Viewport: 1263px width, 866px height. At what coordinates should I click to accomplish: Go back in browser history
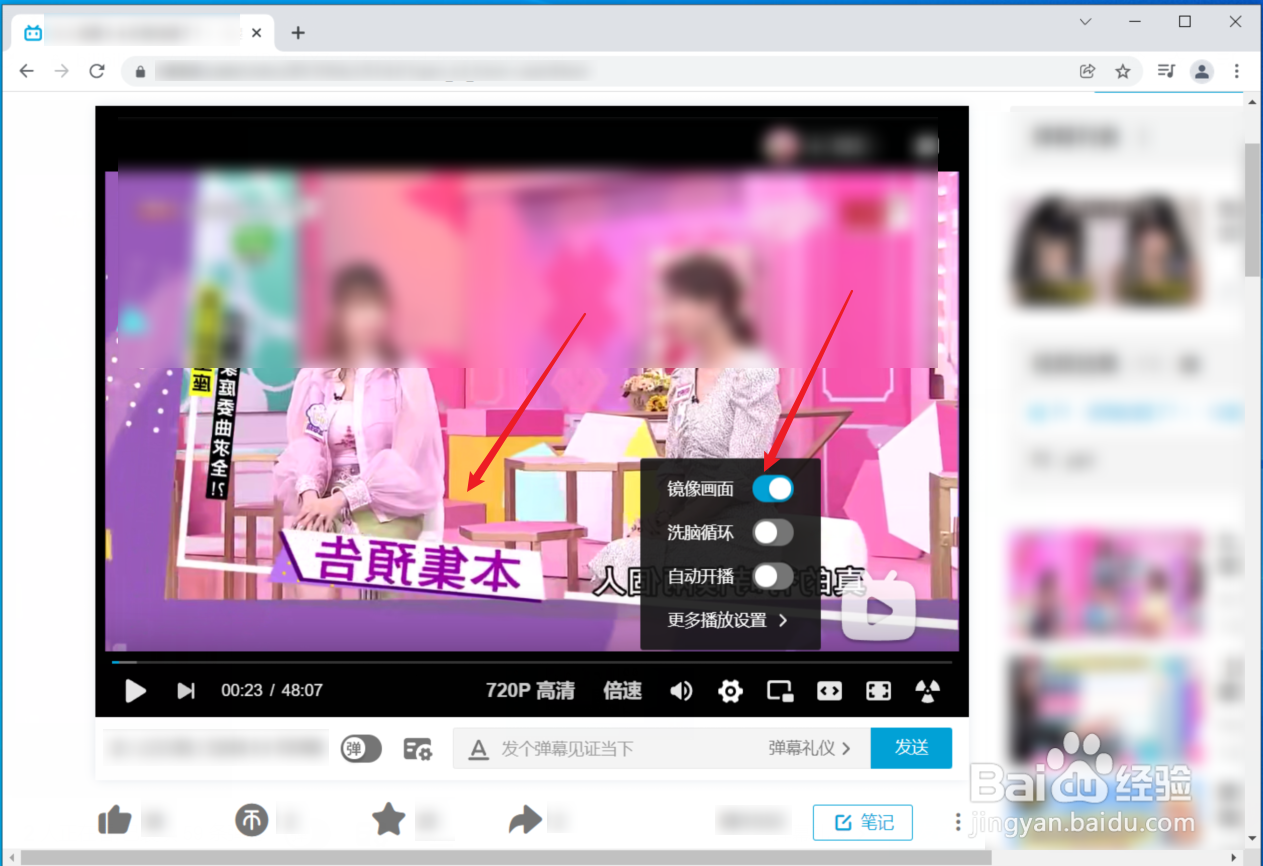27,71
